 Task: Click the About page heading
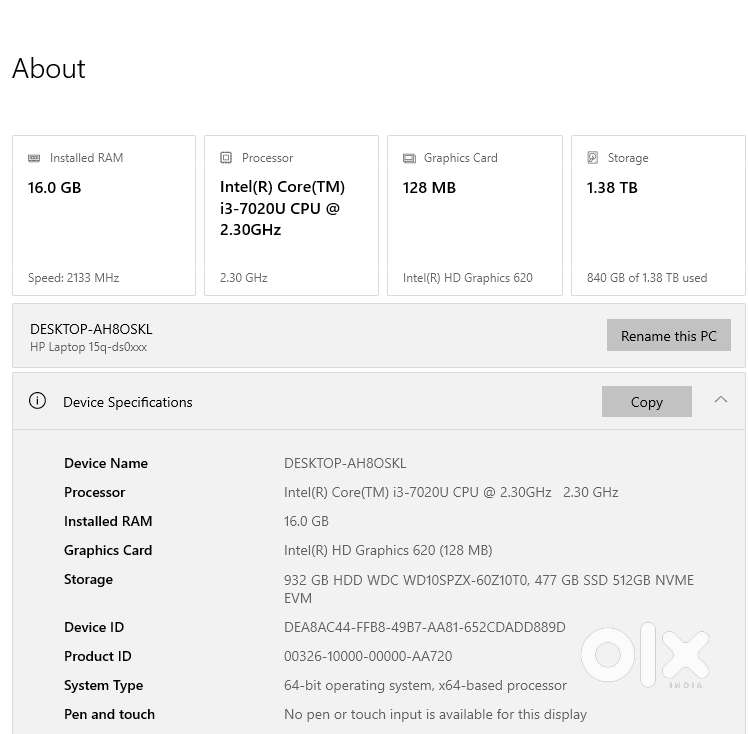pyautogui.click(x=49, y=68)
